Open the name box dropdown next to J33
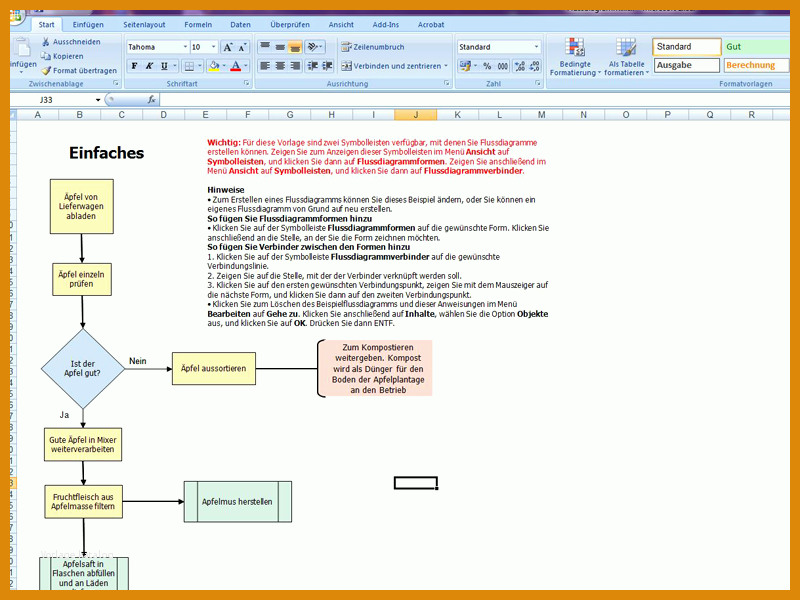Viewport: 800px width, 600px height. 98,100
